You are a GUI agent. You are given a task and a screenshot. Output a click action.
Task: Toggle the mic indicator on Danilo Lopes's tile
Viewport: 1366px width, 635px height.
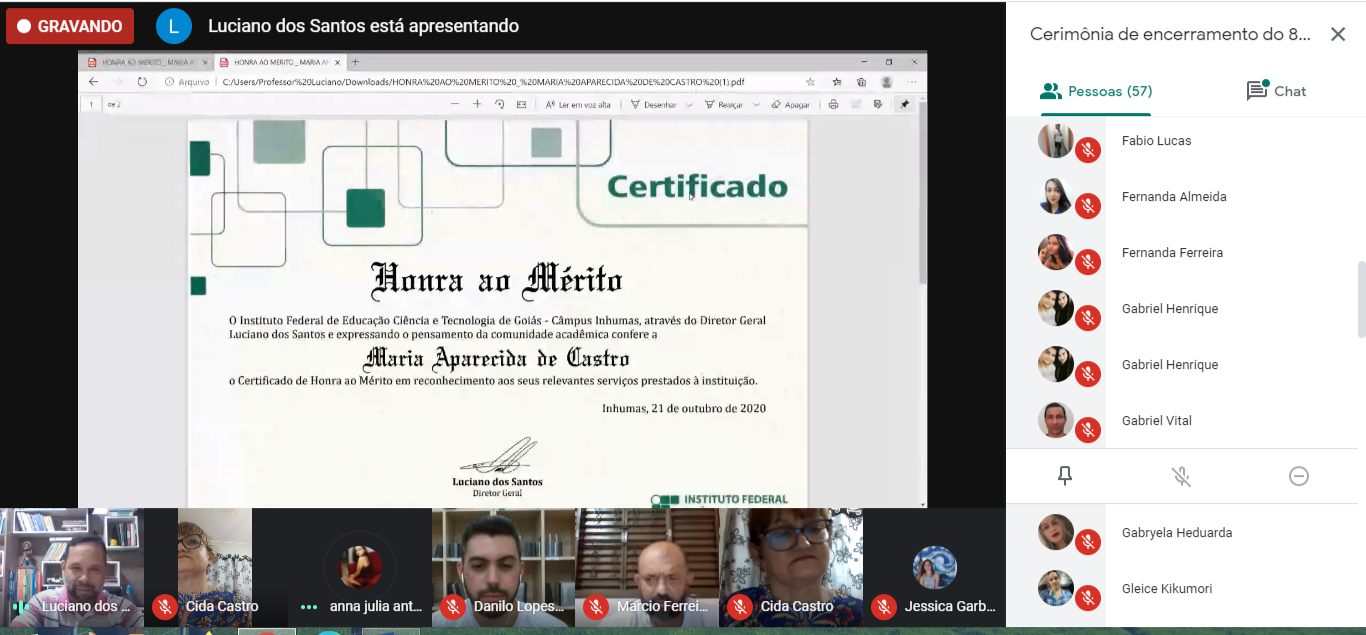click(x=453, y=606)
